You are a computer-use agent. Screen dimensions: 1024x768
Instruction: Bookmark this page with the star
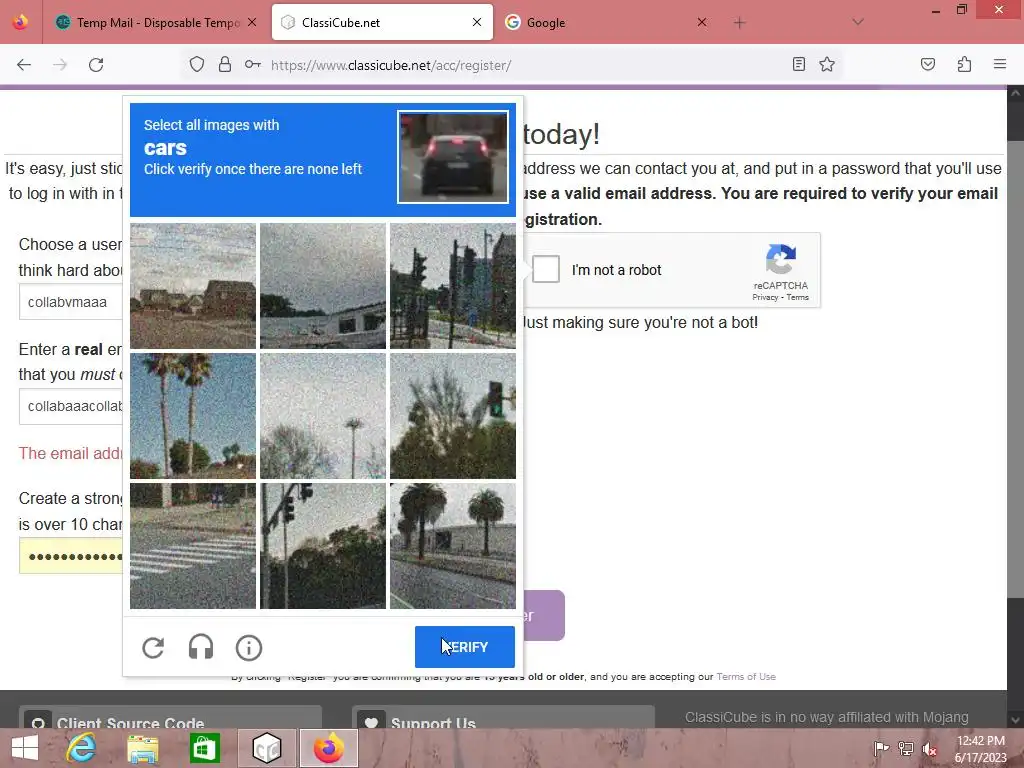[827, 64]
